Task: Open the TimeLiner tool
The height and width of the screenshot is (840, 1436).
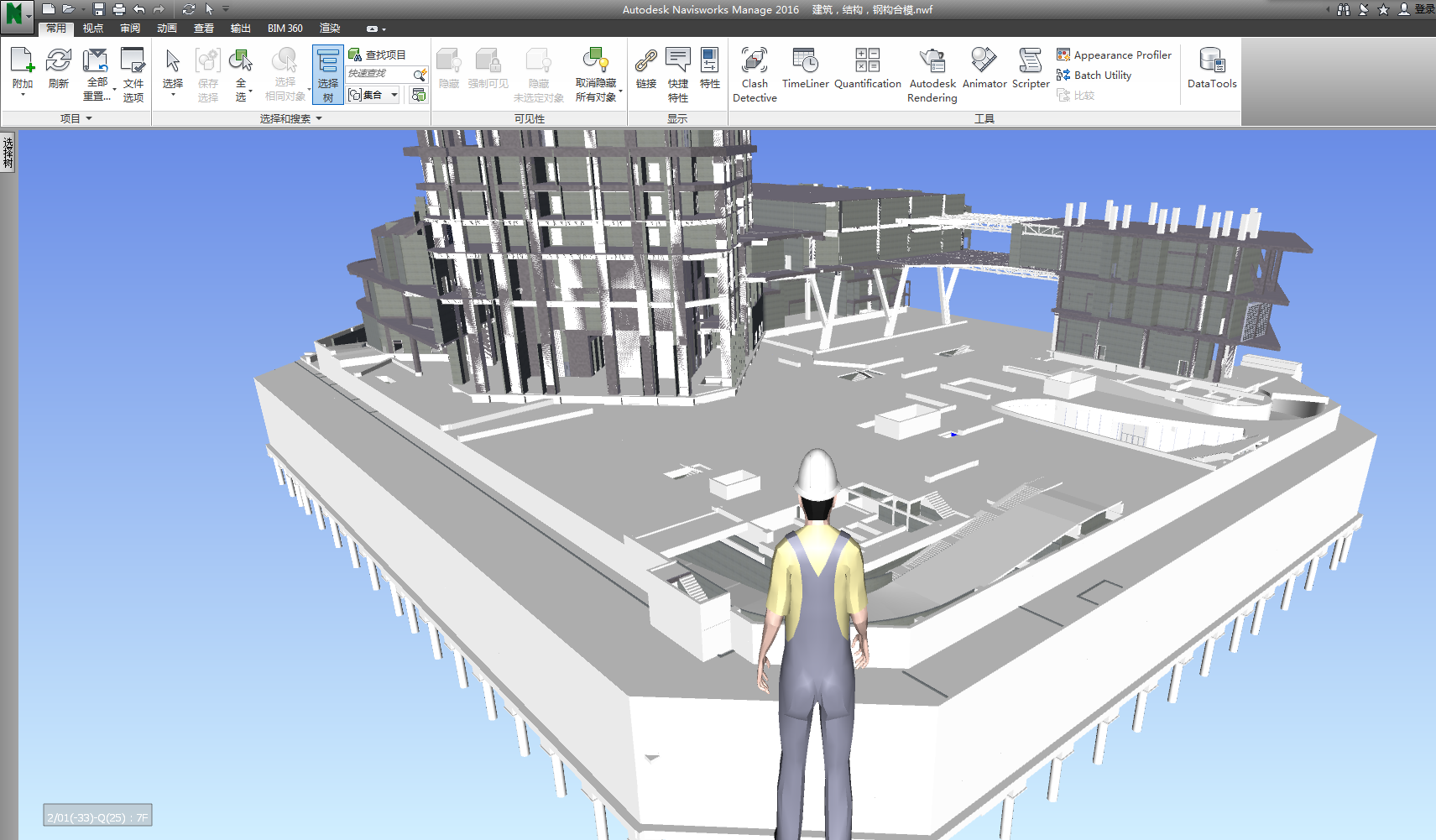Action: [x=806, y=67]
